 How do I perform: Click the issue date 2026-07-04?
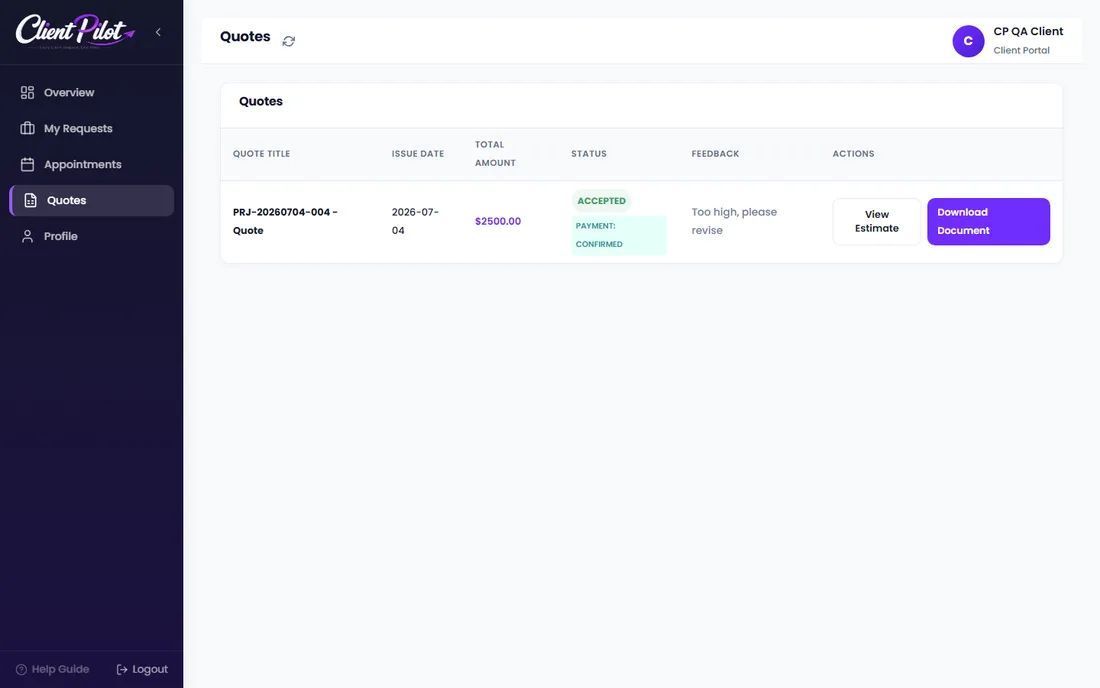pyautogui.click(x=415, y=222)
